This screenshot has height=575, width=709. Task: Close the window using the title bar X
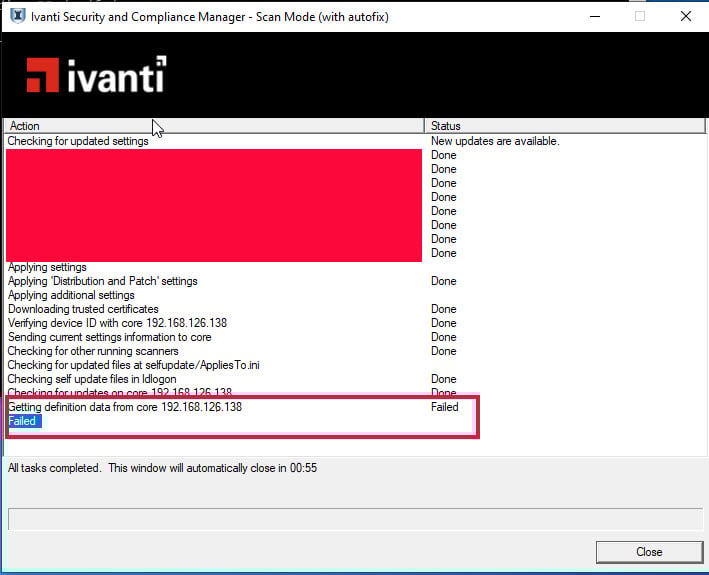[685, 16]
